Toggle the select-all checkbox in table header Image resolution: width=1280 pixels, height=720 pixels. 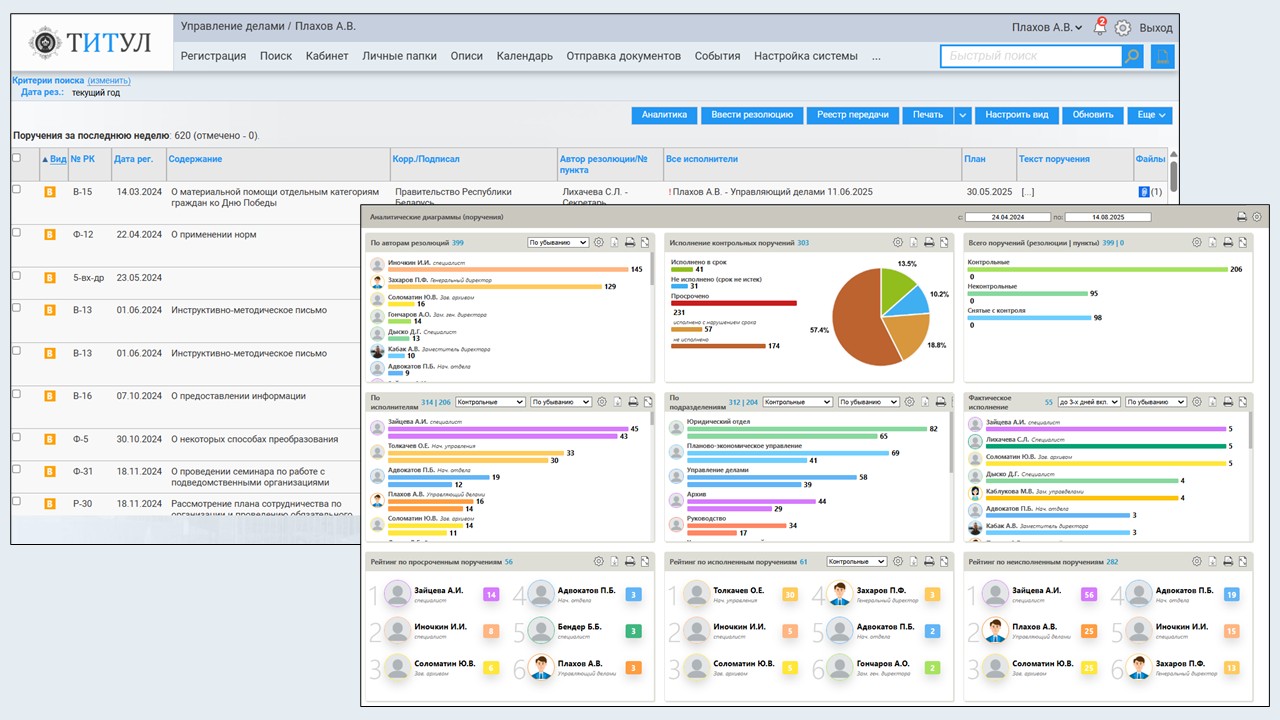pos(16,158)
